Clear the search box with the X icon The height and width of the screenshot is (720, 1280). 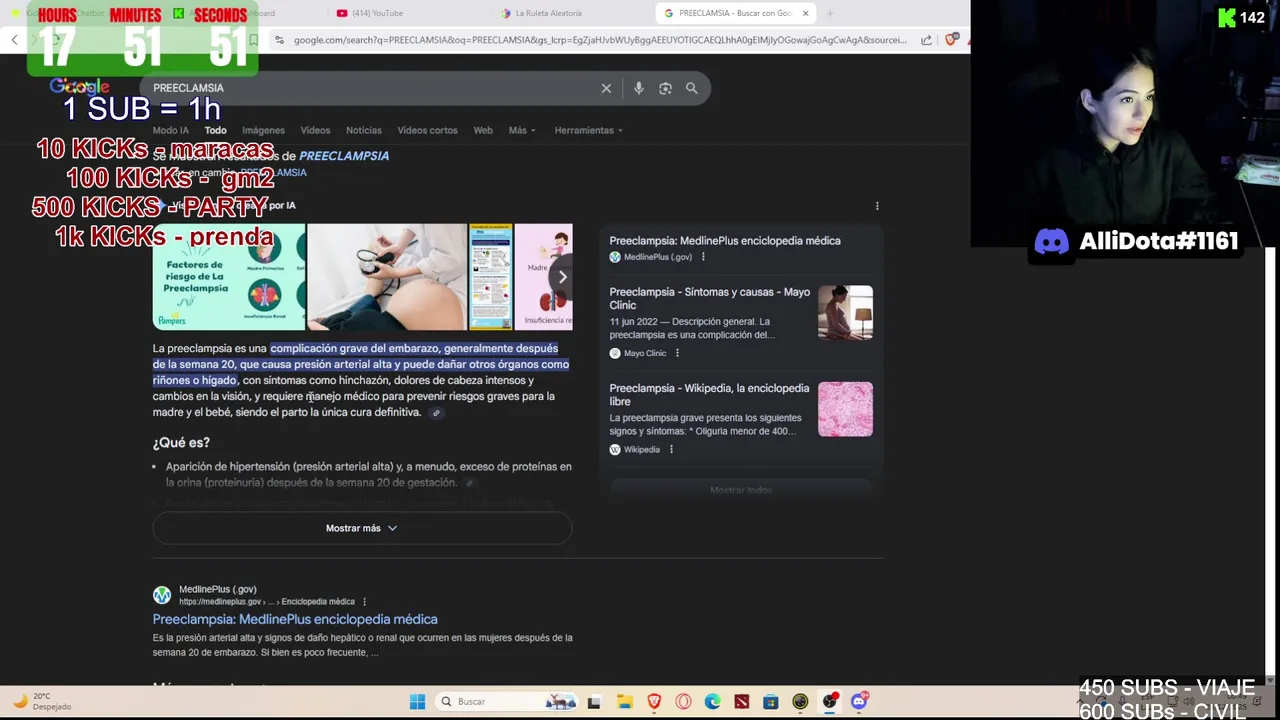606,88
